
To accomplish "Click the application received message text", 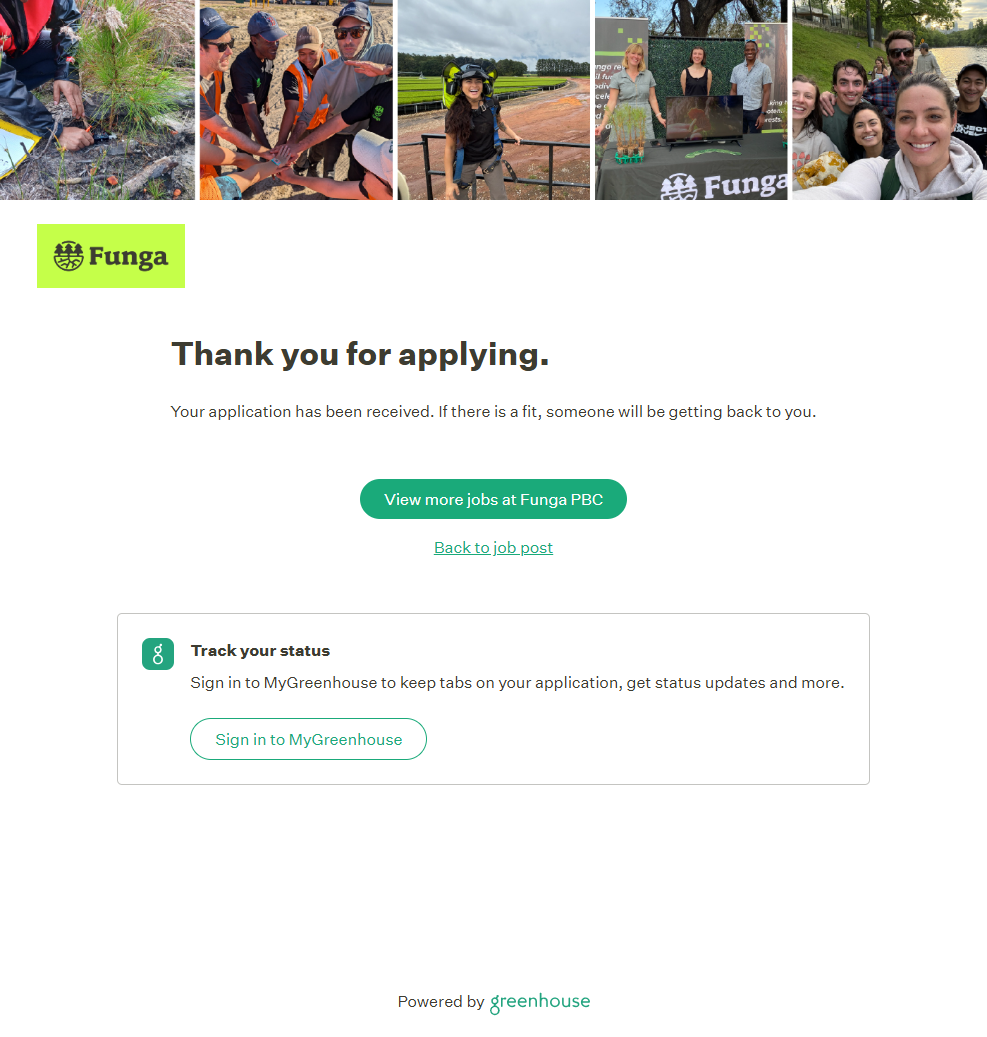I will tap(494, 412).
